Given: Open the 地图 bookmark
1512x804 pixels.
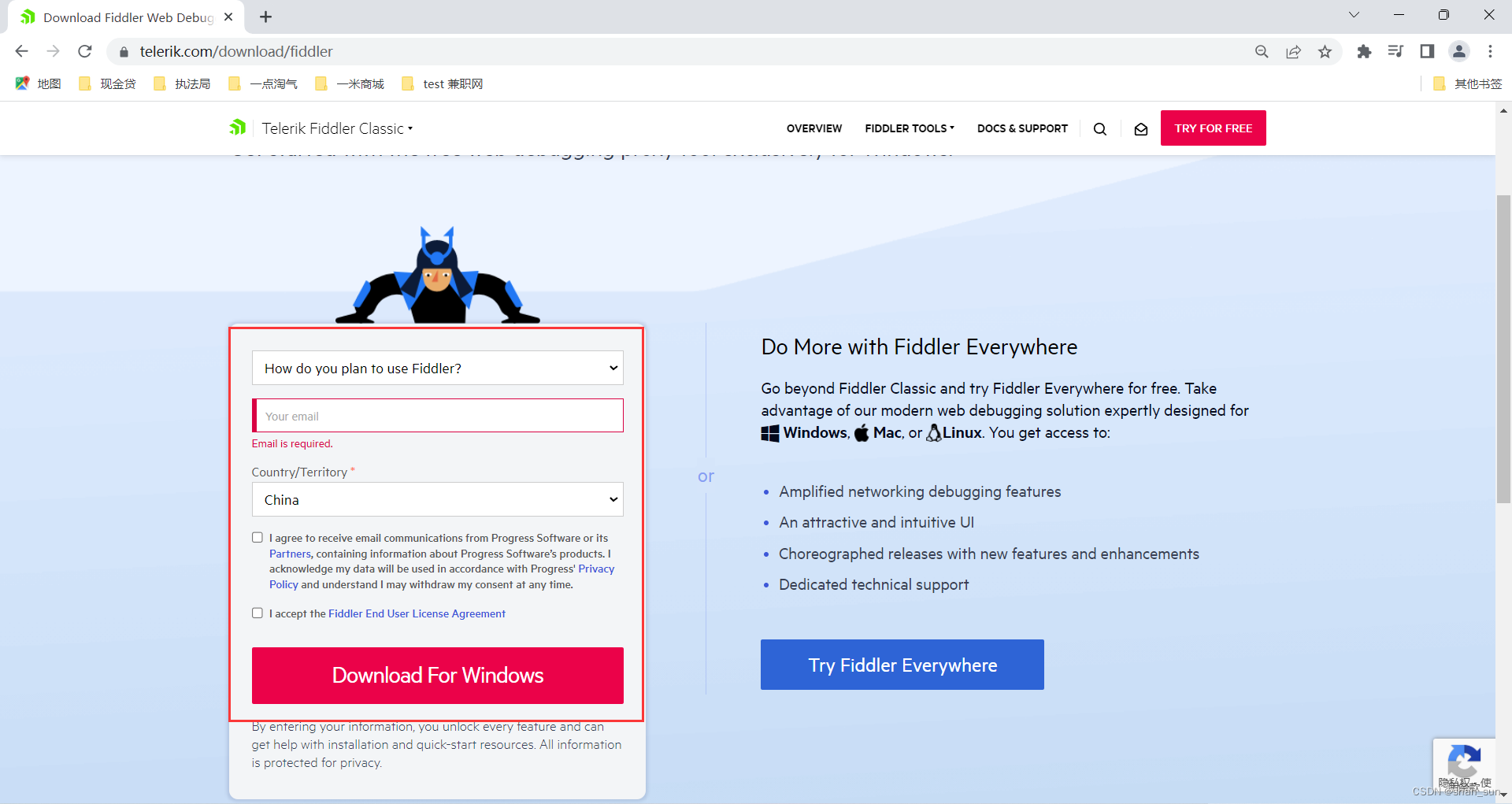Looking at the screenshot, I should point(39,83).
